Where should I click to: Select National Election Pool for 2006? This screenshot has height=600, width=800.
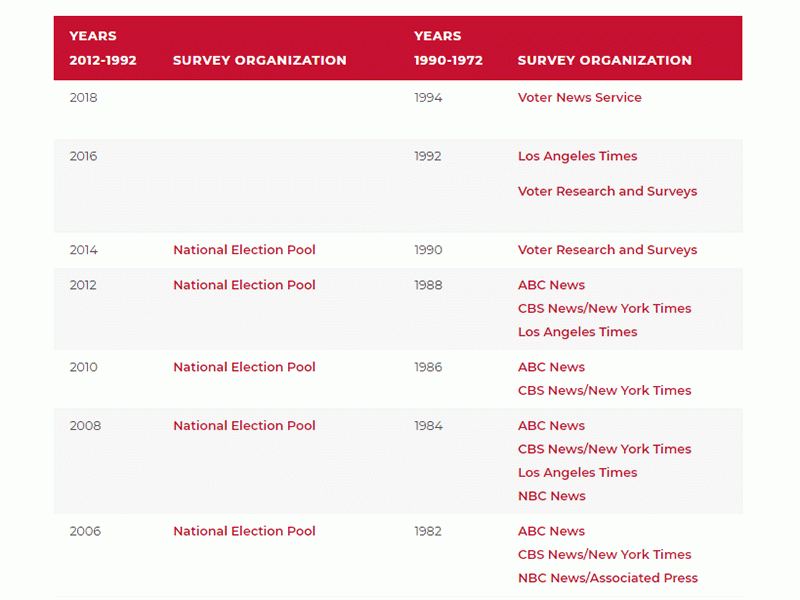[x=244, y=531]
